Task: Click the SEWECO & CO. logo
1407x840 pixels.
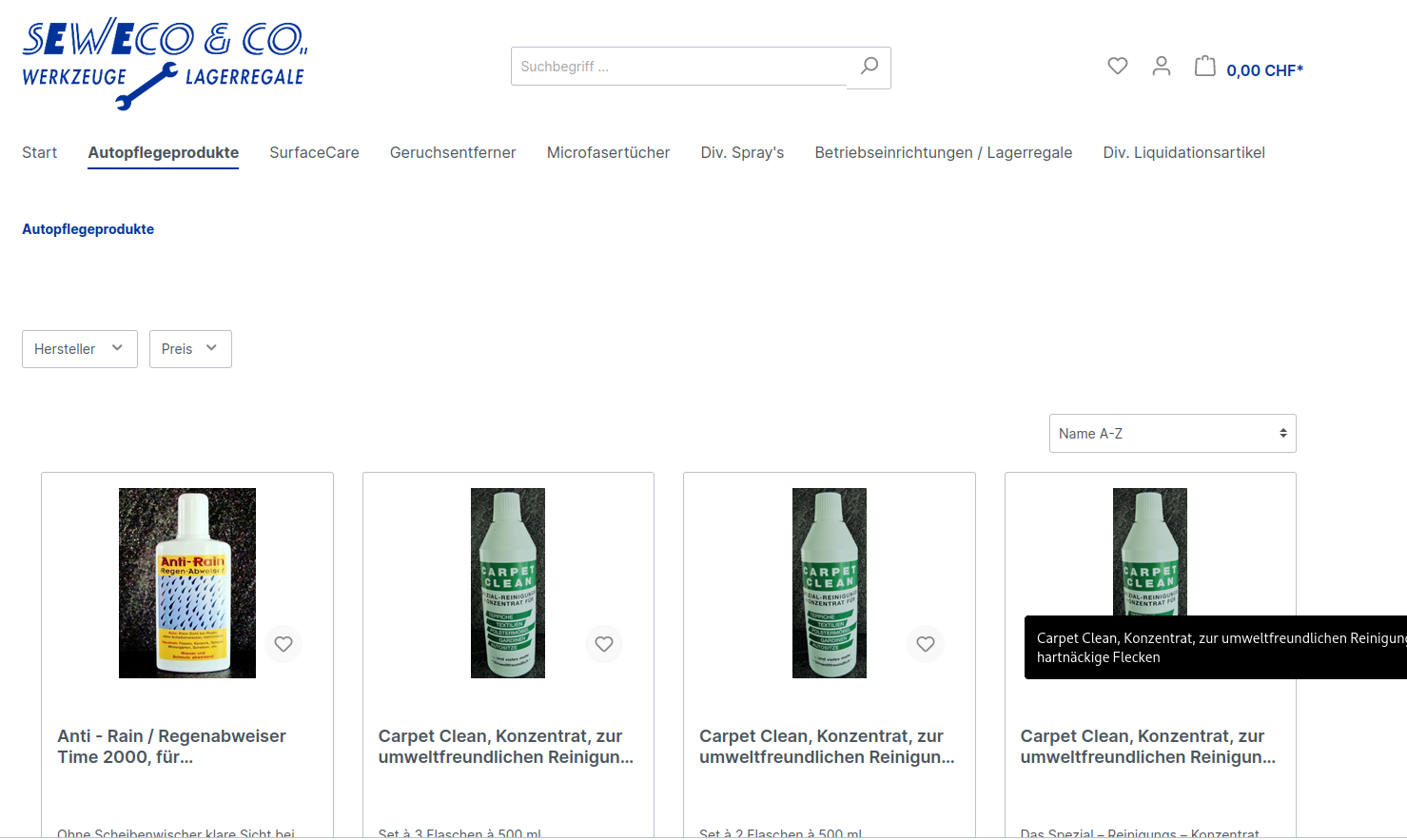Action: (x=165, y=64)
